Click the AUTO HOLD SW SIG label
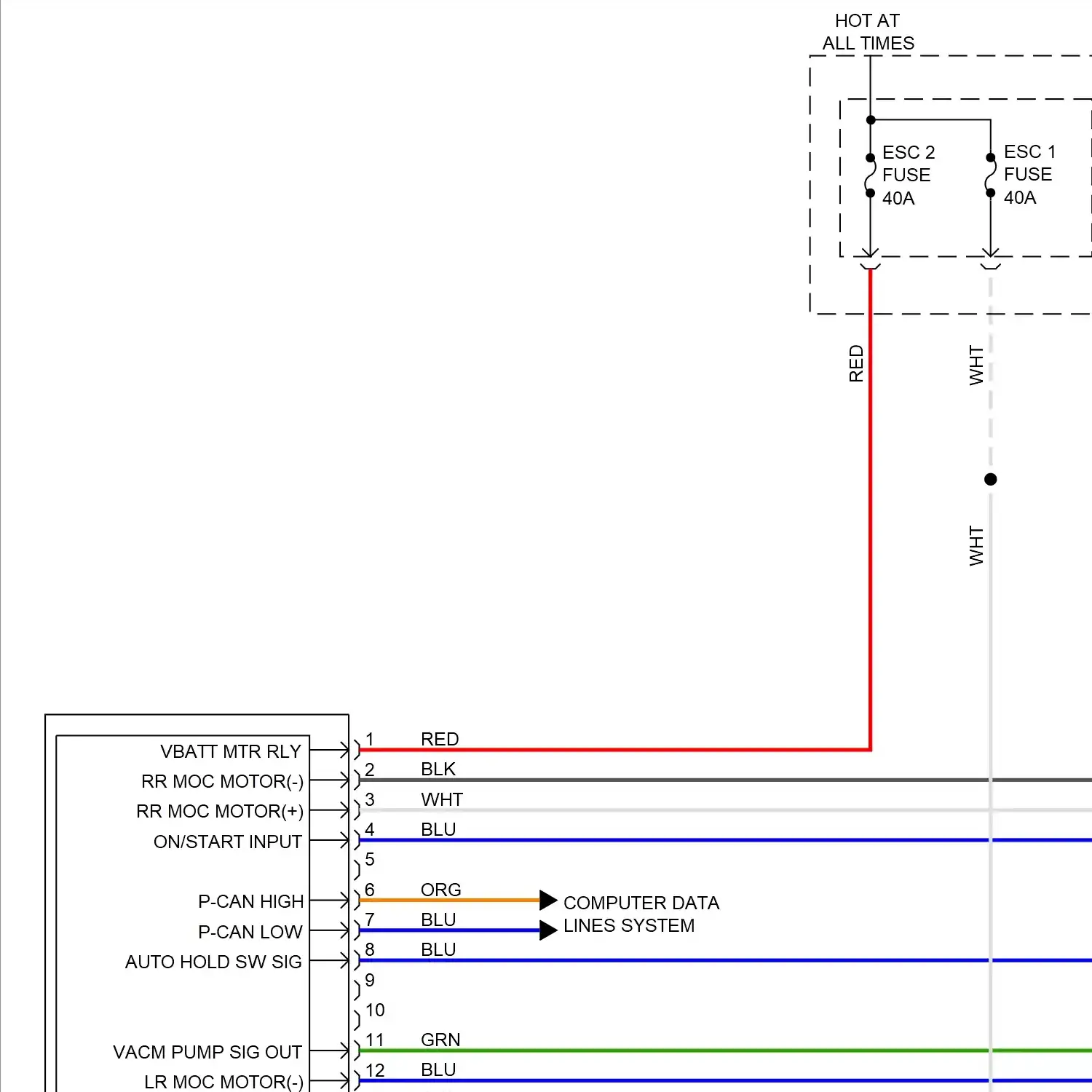This screenshot has width=1092, height=1092. point(213,962)
